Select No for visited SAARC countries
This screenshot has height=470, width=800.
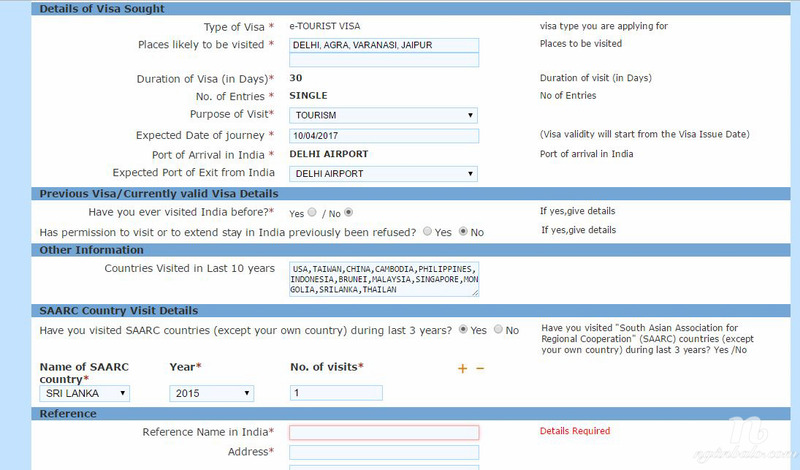(x=498, y=330)
